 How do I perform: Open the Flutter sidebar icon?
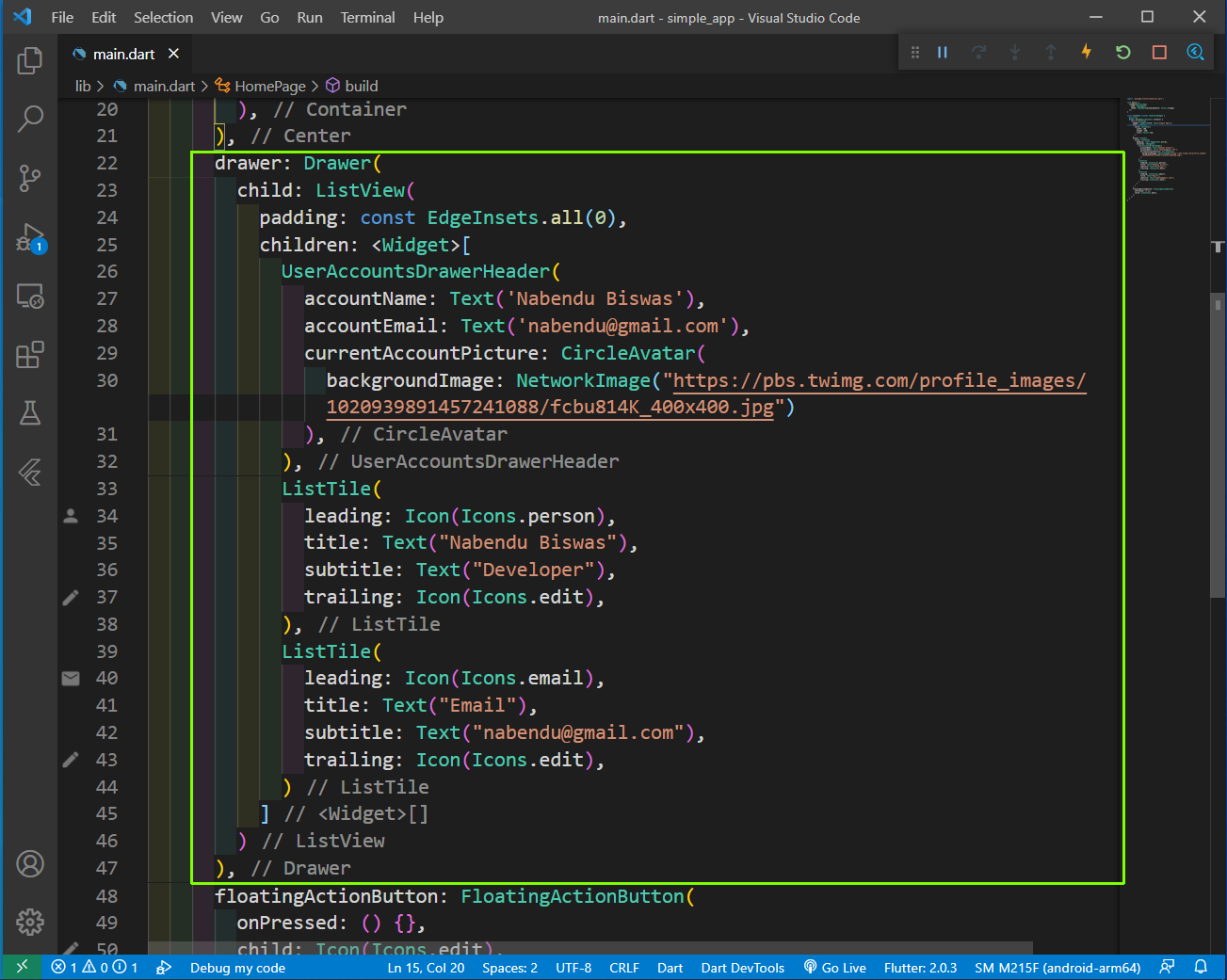(30, 472)
